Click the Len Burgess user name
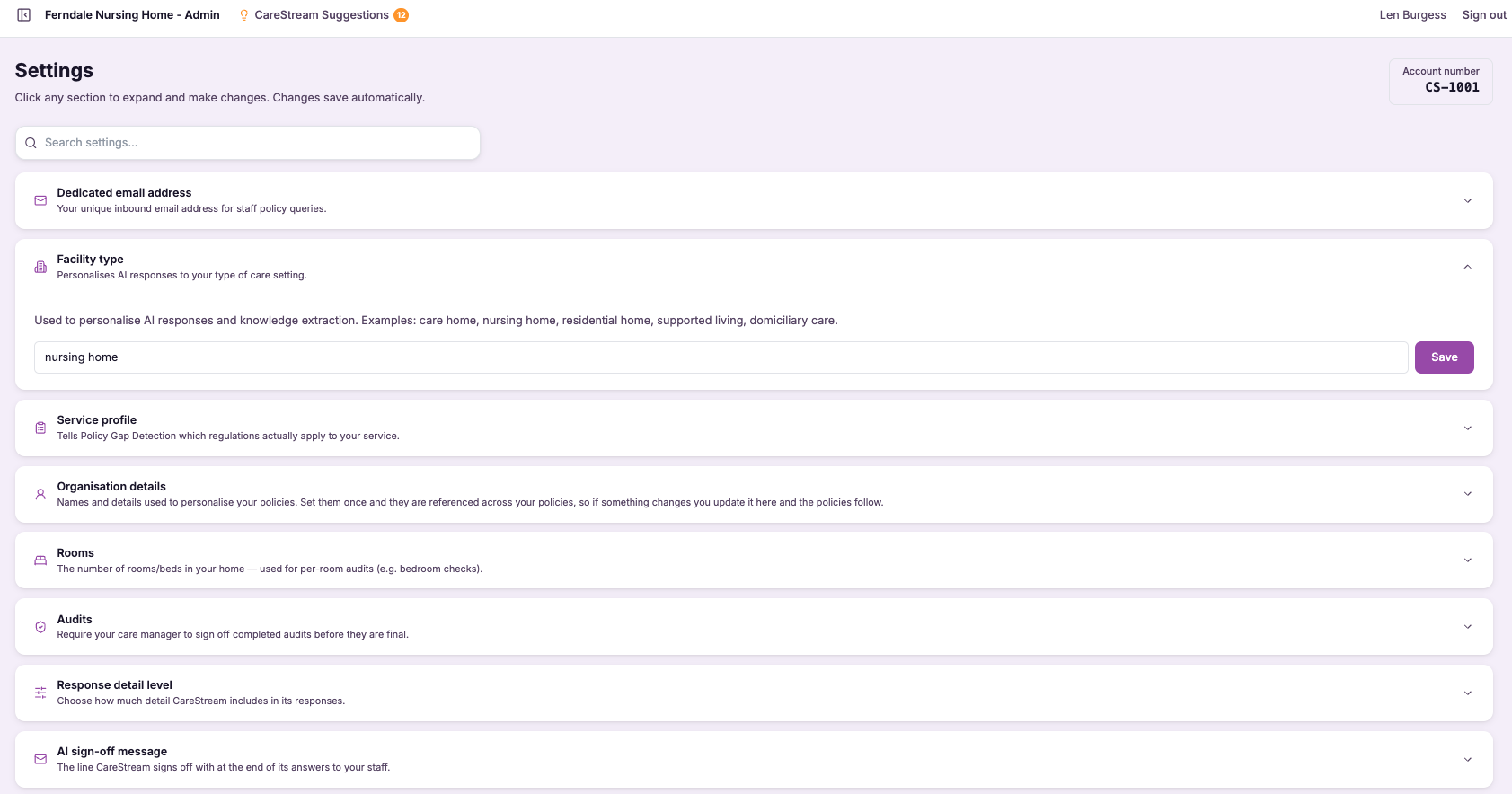The image size is (1512, 794). click(1412, 15)
